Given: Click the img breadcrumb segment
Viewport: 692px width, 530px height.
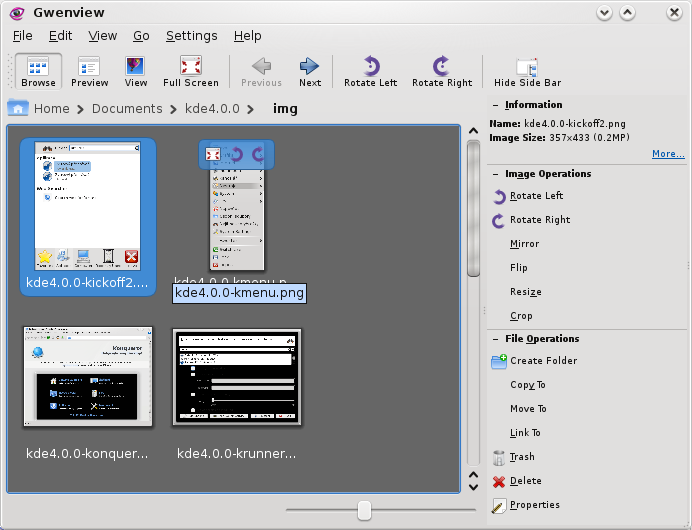Looking at the screenshot, I should pos(285,109).
